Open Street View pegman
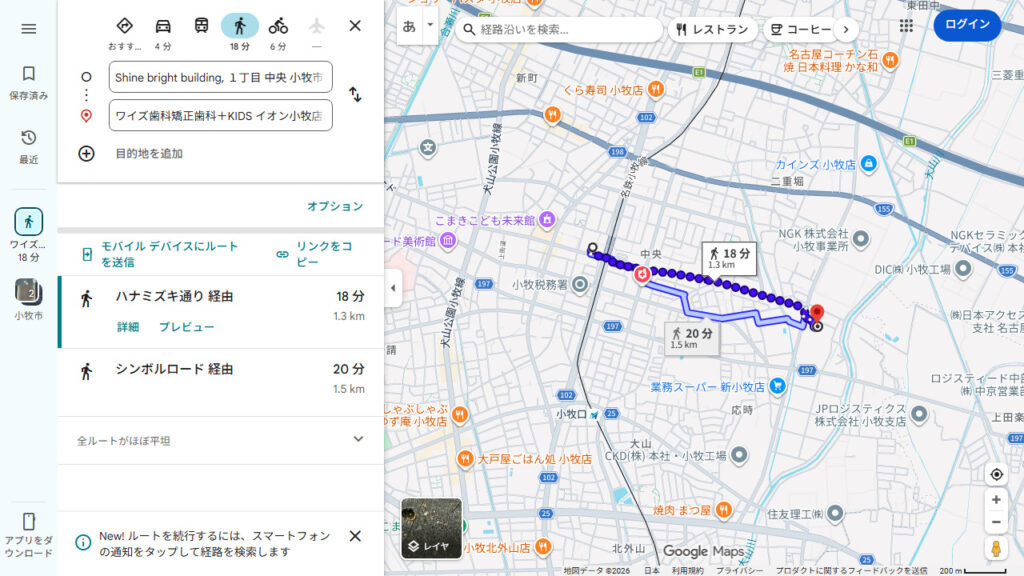Viewport: 1024px width, 576px height. click(996, 549)
